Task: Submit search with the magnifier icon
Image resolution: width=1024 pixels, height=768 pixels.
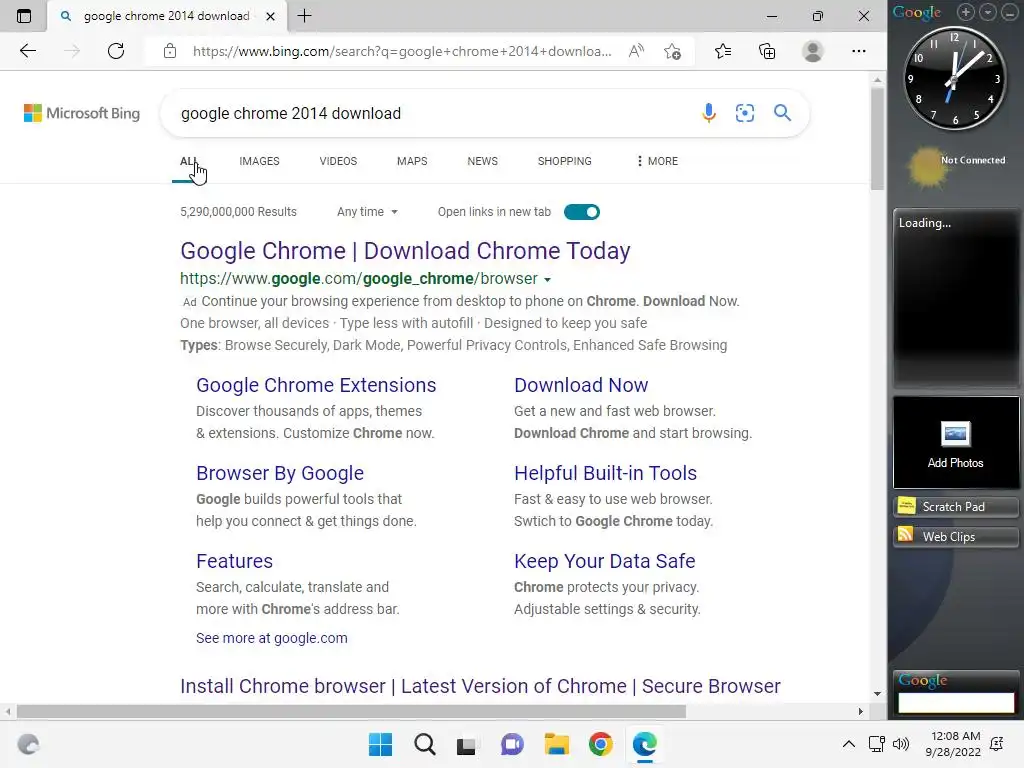Action: (782, 113)
